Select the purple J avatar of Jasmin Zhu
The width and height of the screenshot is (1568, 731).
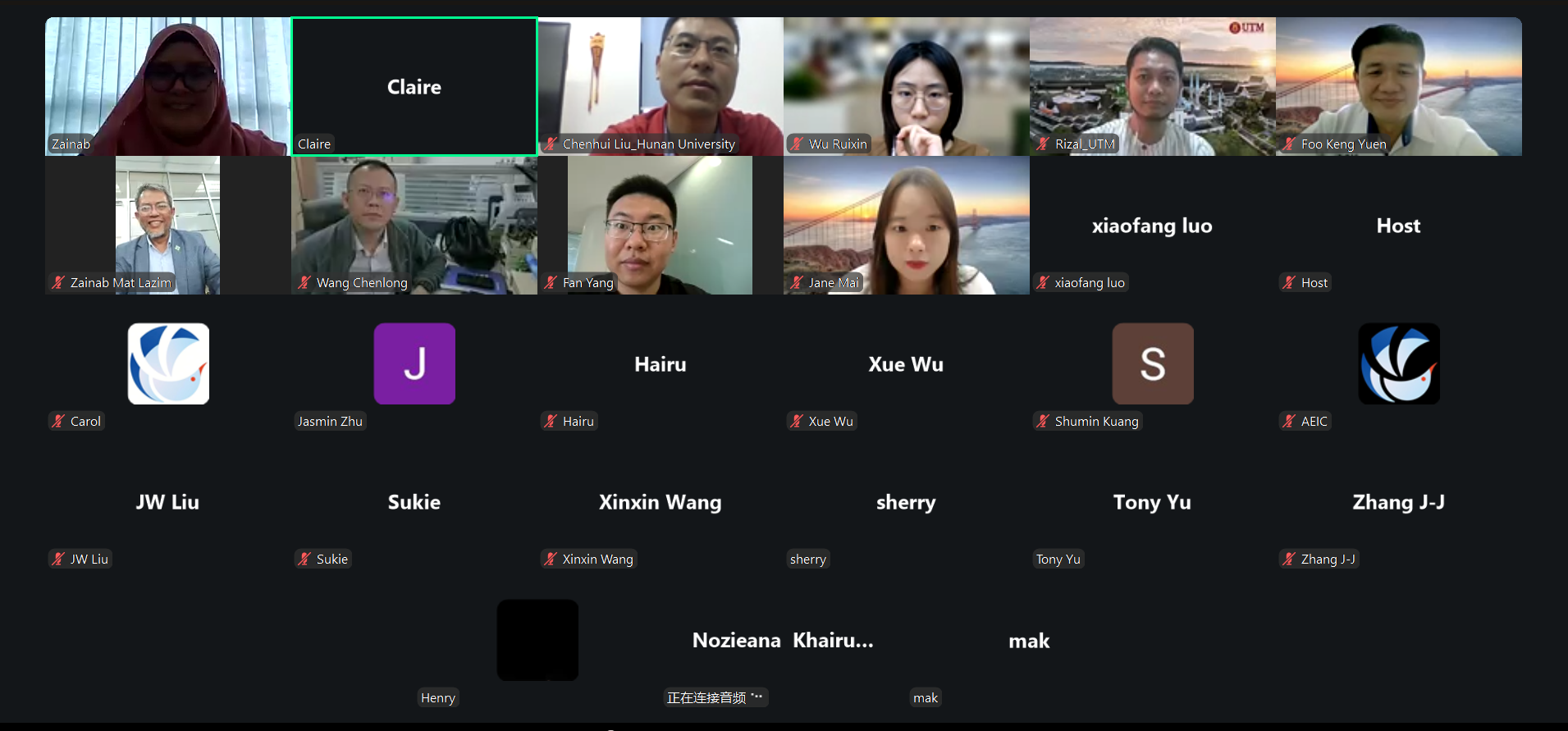tap(414, 363)
